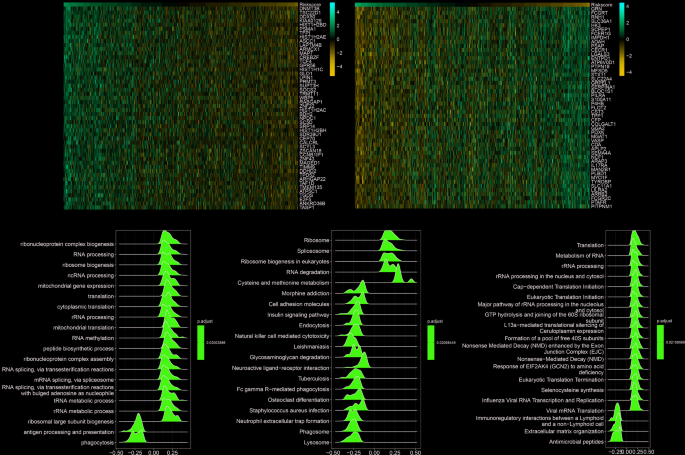The width and height of the screenshot is (685, 455).
Task: Click the 'Viral mRNA Translation' label
Action: pyautogui.click(x=575, y=411)
